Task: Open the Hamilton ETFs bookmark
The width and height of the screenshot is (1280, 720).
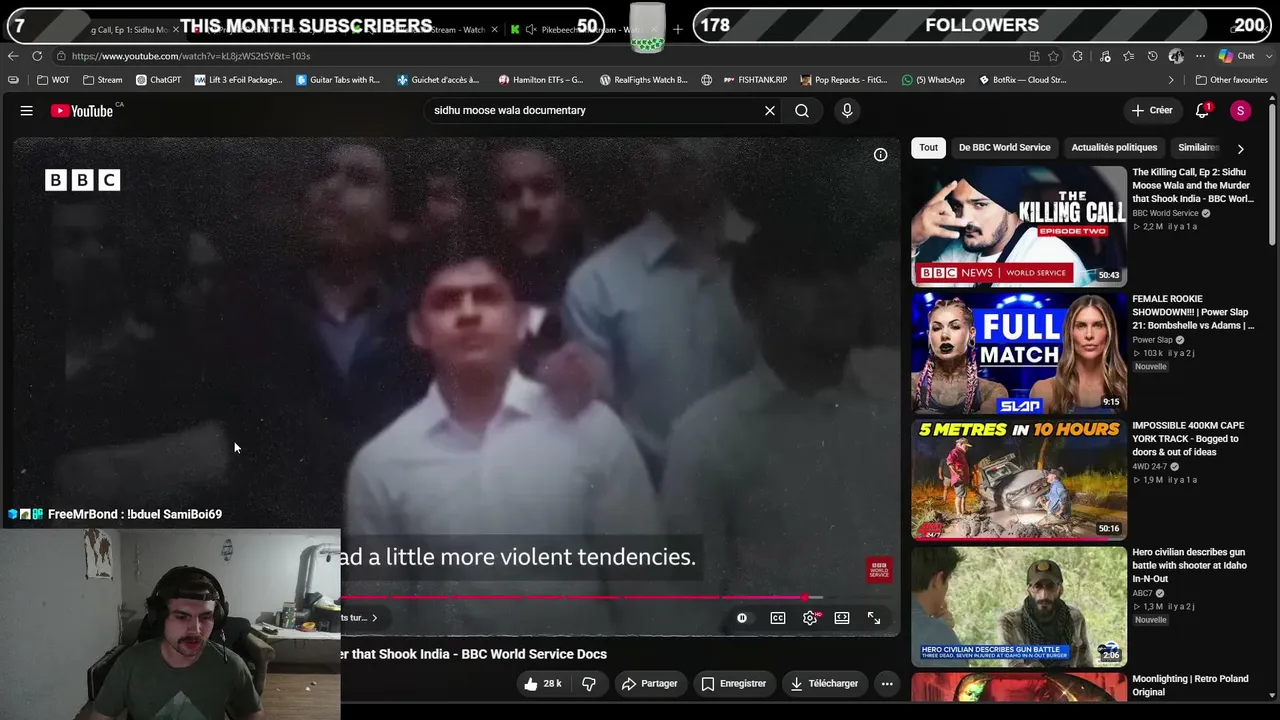Action: tap(541, 80)
